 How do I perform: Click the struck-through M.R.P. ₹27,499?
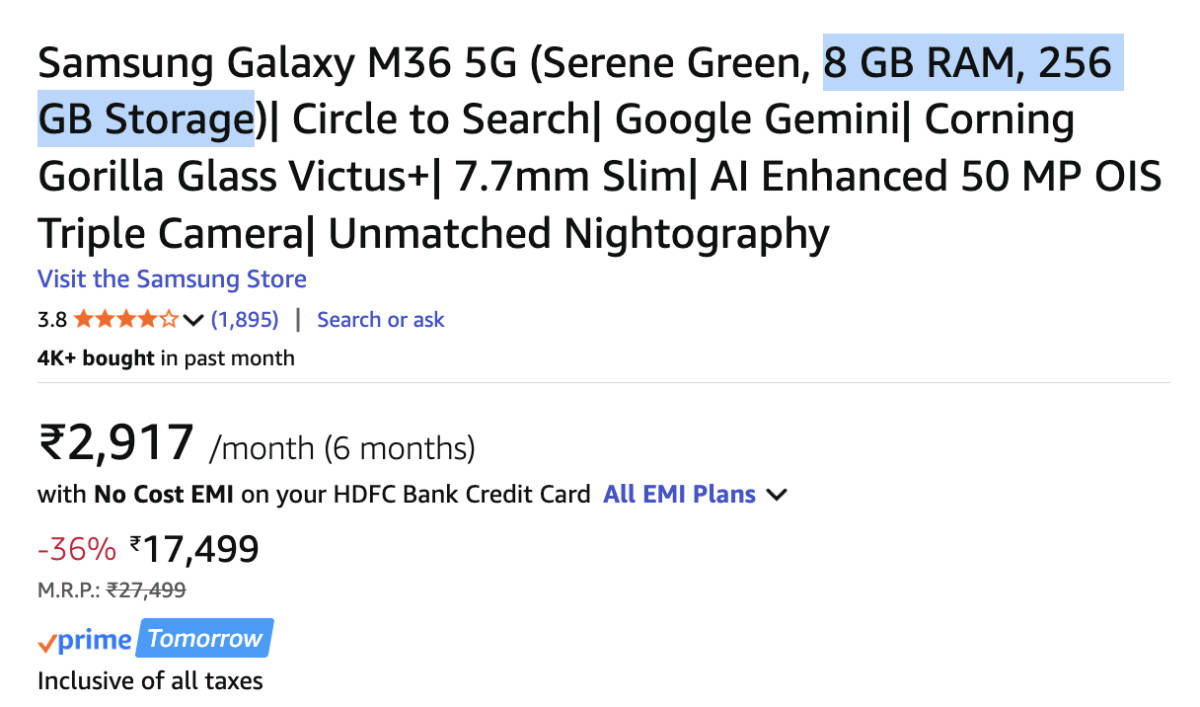click(146, 590)
